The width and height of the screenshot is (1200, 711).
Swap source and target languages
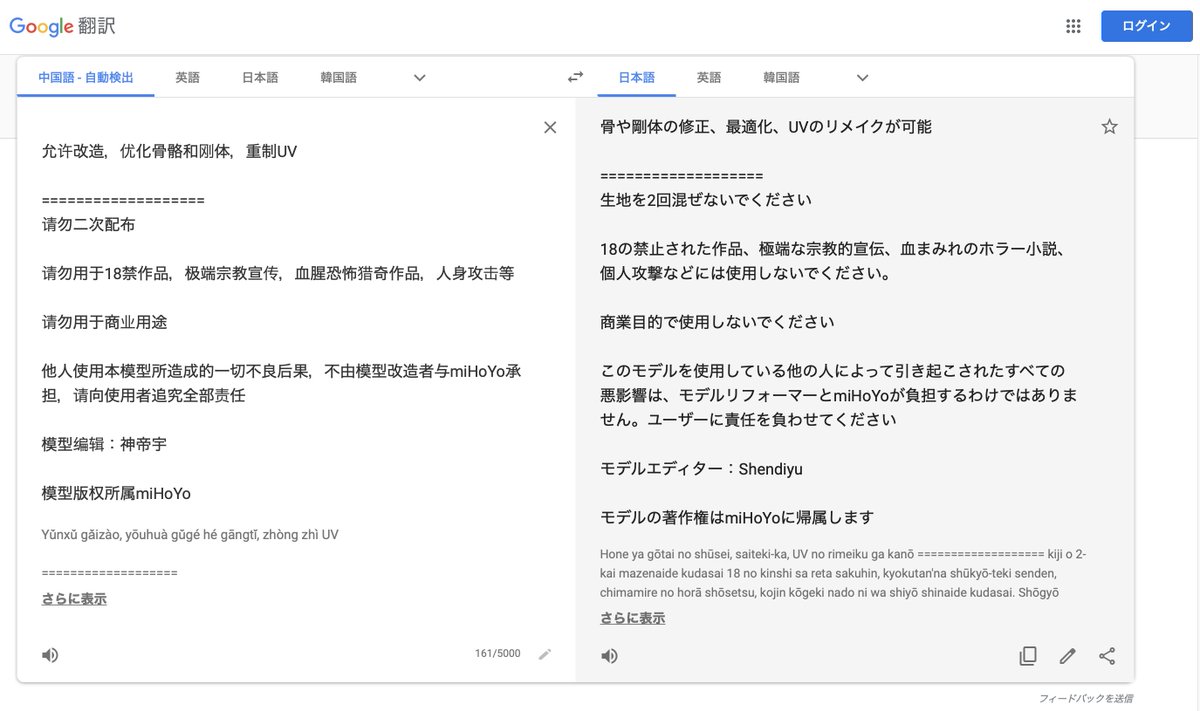(x=575, y=77)
